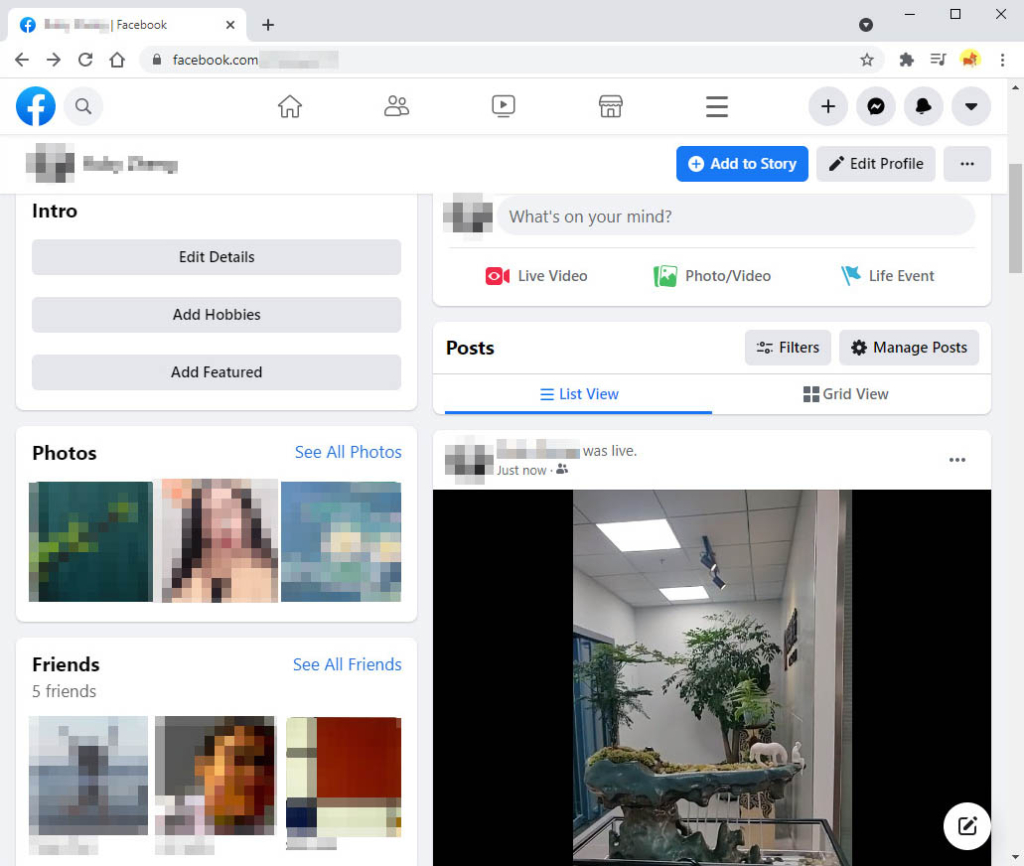Click the Create plus icon
This screenshot has width=1024, height=866.
[x=827, y=106]
